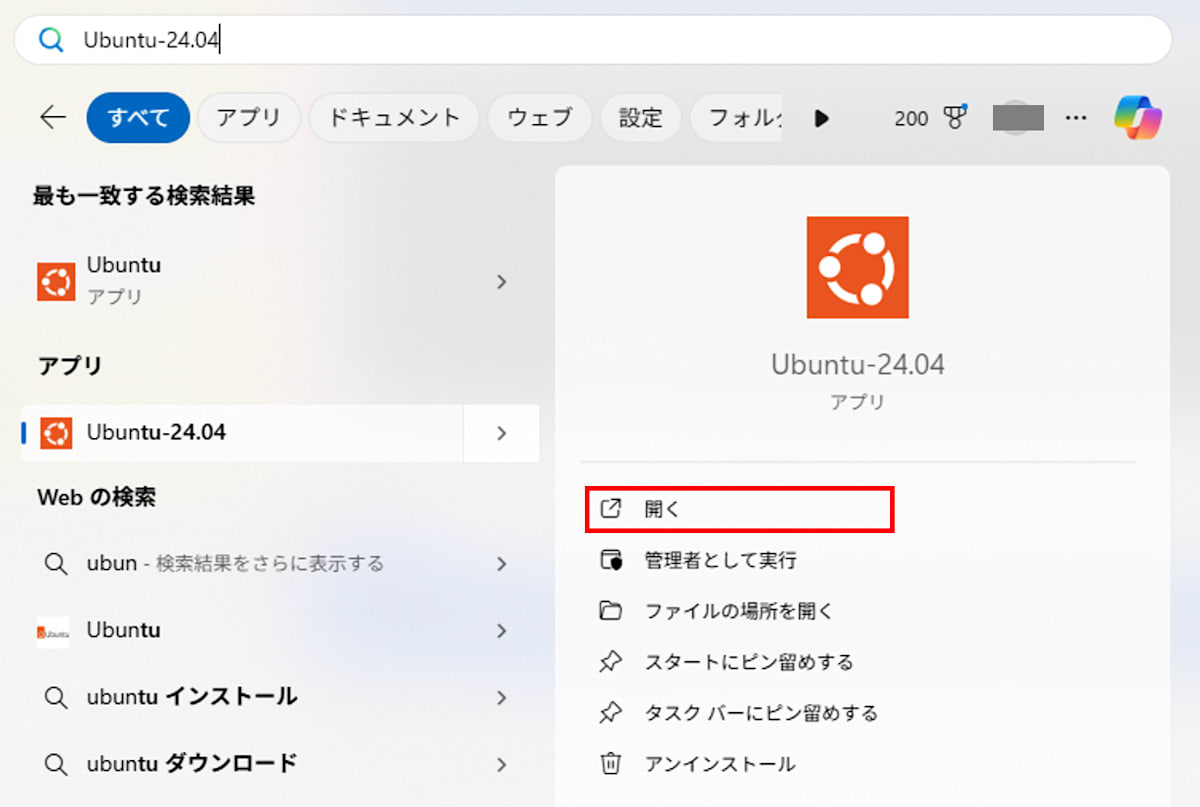The width and height of the screenshot is (1200, 807).
Task: Switch to the アプリ filter tab
Action: [x=248, y=118]
